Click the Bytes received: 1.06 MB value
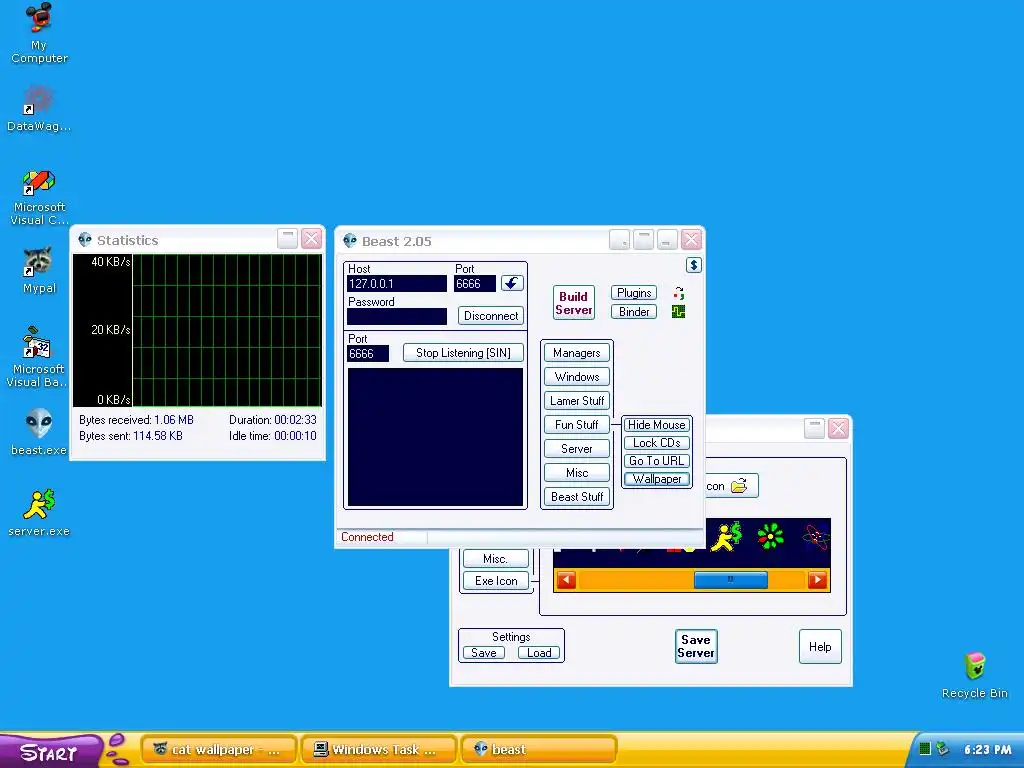This screenshot has width=1024, height=768. (x=174, y=420)
